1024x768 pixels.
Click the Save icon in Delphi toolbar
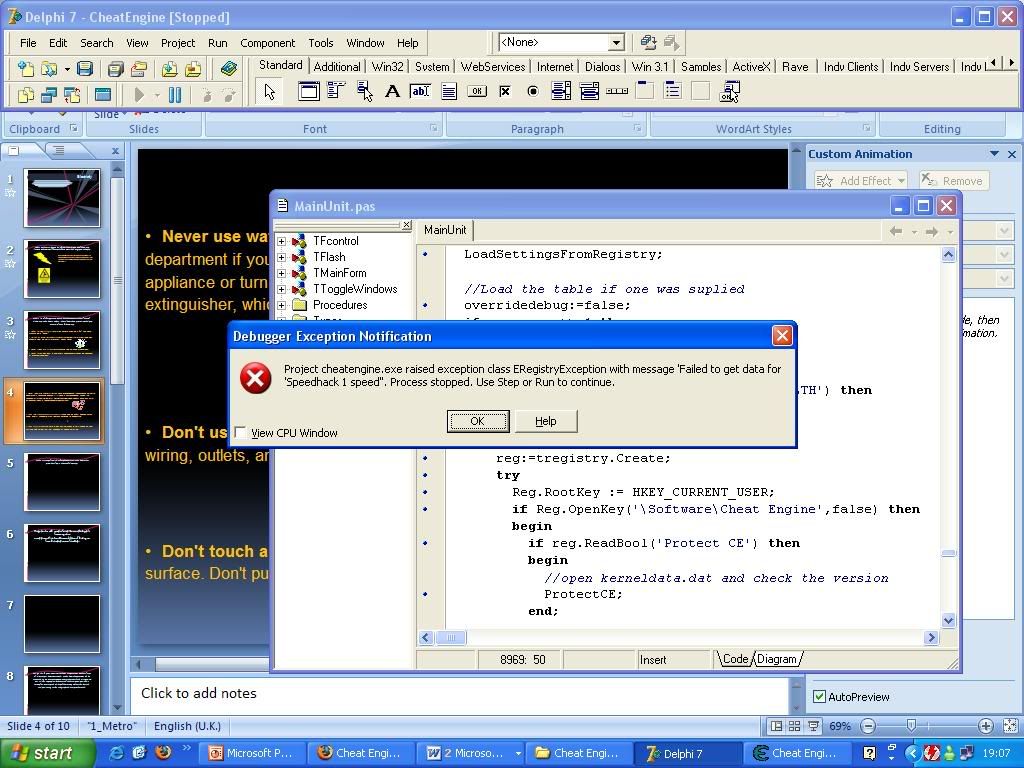click(85, 68)
